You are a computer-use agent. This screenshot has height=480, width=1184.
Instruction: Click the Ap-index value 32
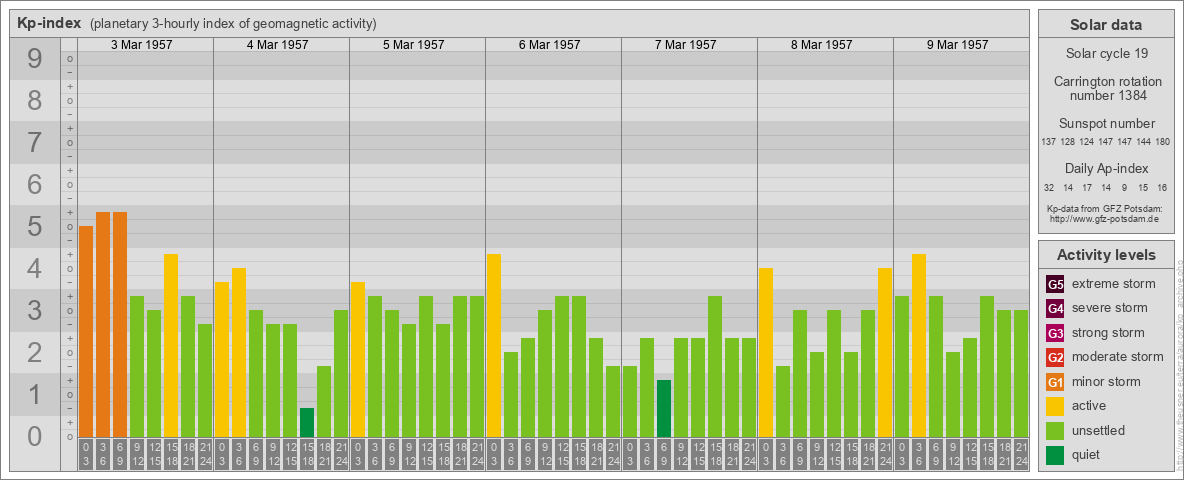coord(1049,187)
